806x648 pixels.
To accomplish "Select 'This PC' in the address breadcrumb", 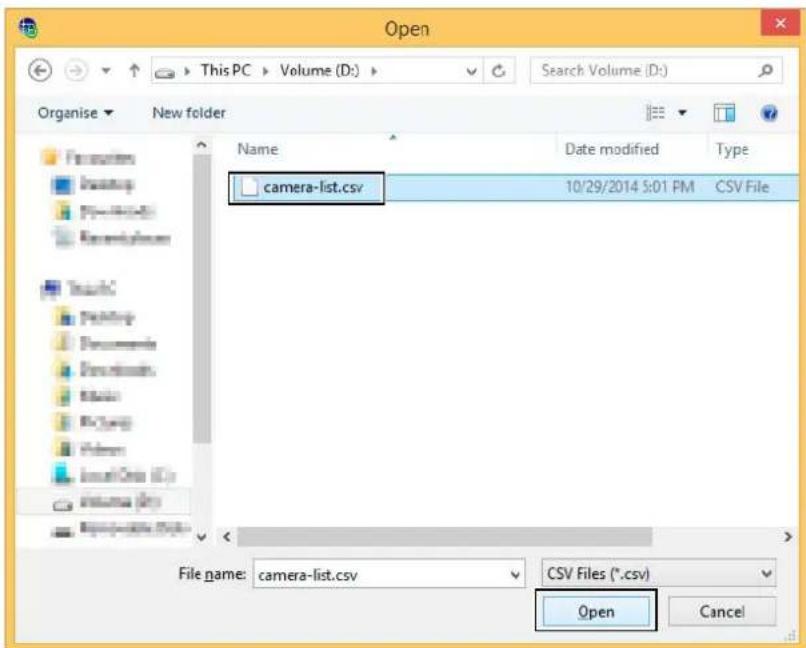I will 226,70.
